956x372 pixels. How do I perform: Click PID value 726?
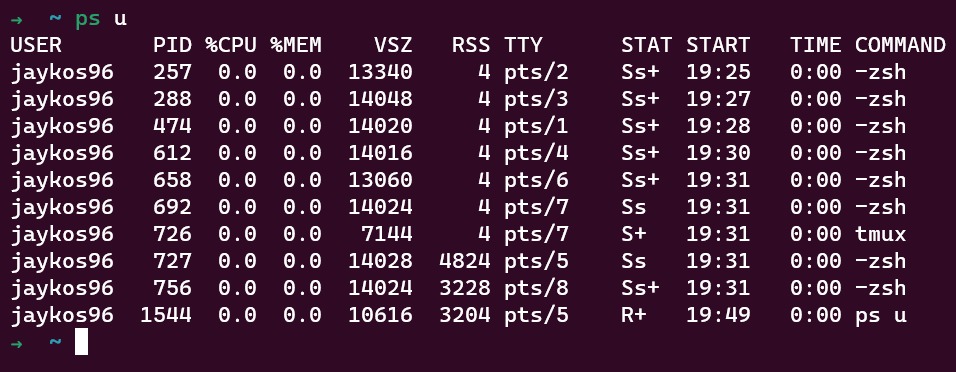pos(173,234)
